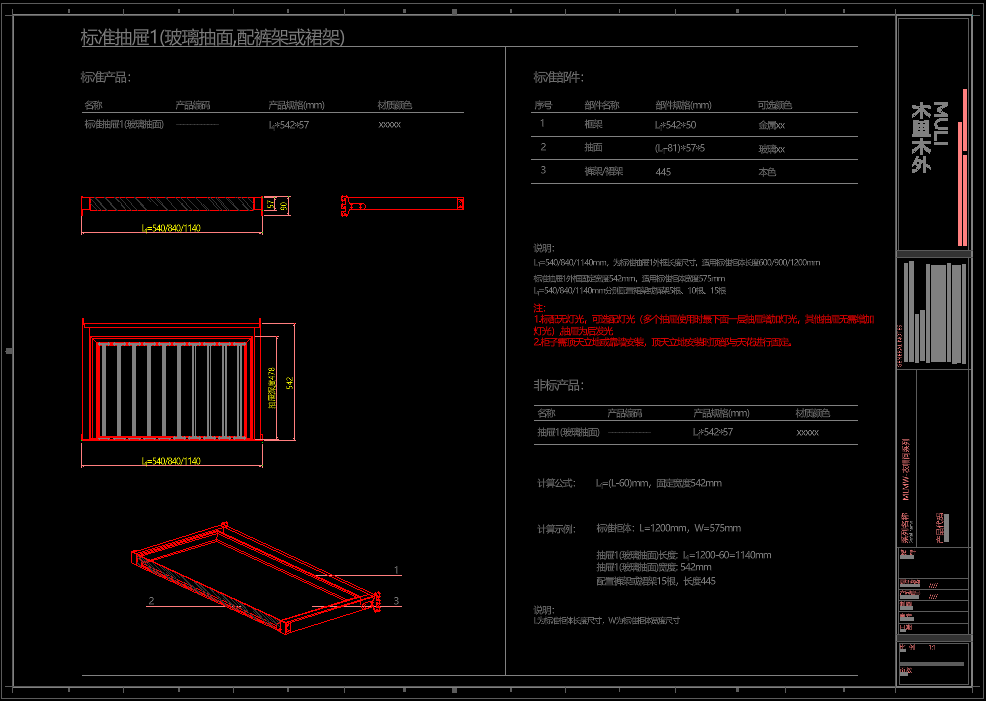Select the length dimension under the hatched elevation

pyautogui.click(x=171, y=229)
